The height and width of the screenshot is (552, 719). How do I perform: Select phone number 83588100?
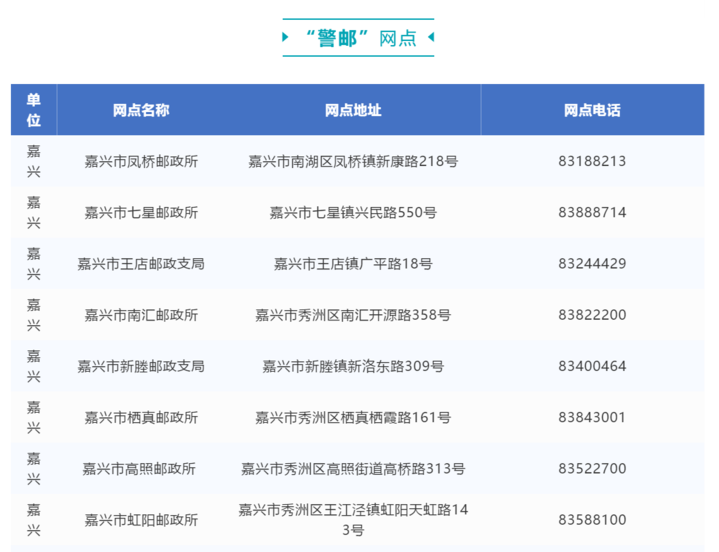[592, 521]
